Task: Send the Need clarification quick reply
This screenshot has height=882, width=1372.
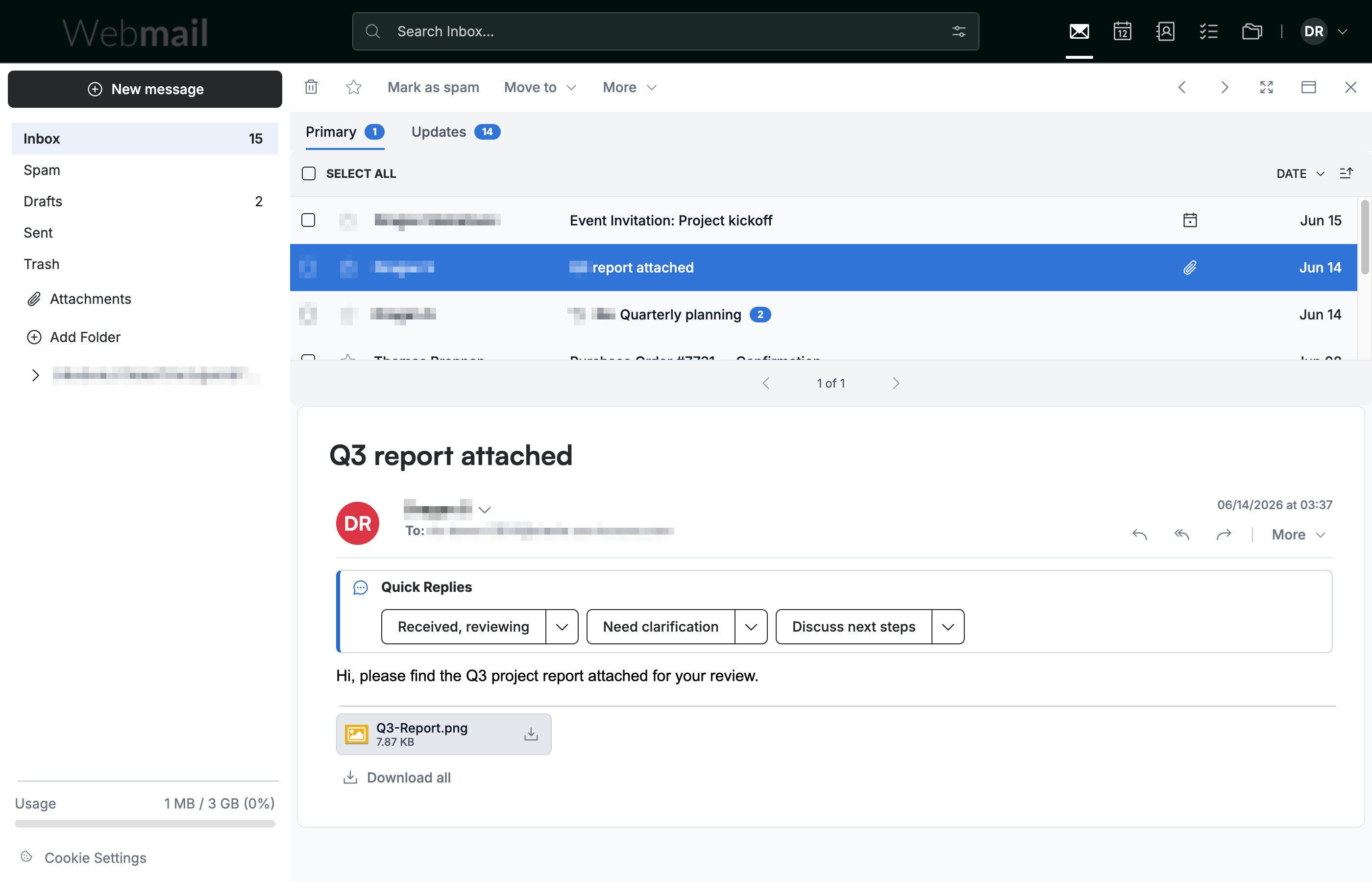Action: click(661, 627)
